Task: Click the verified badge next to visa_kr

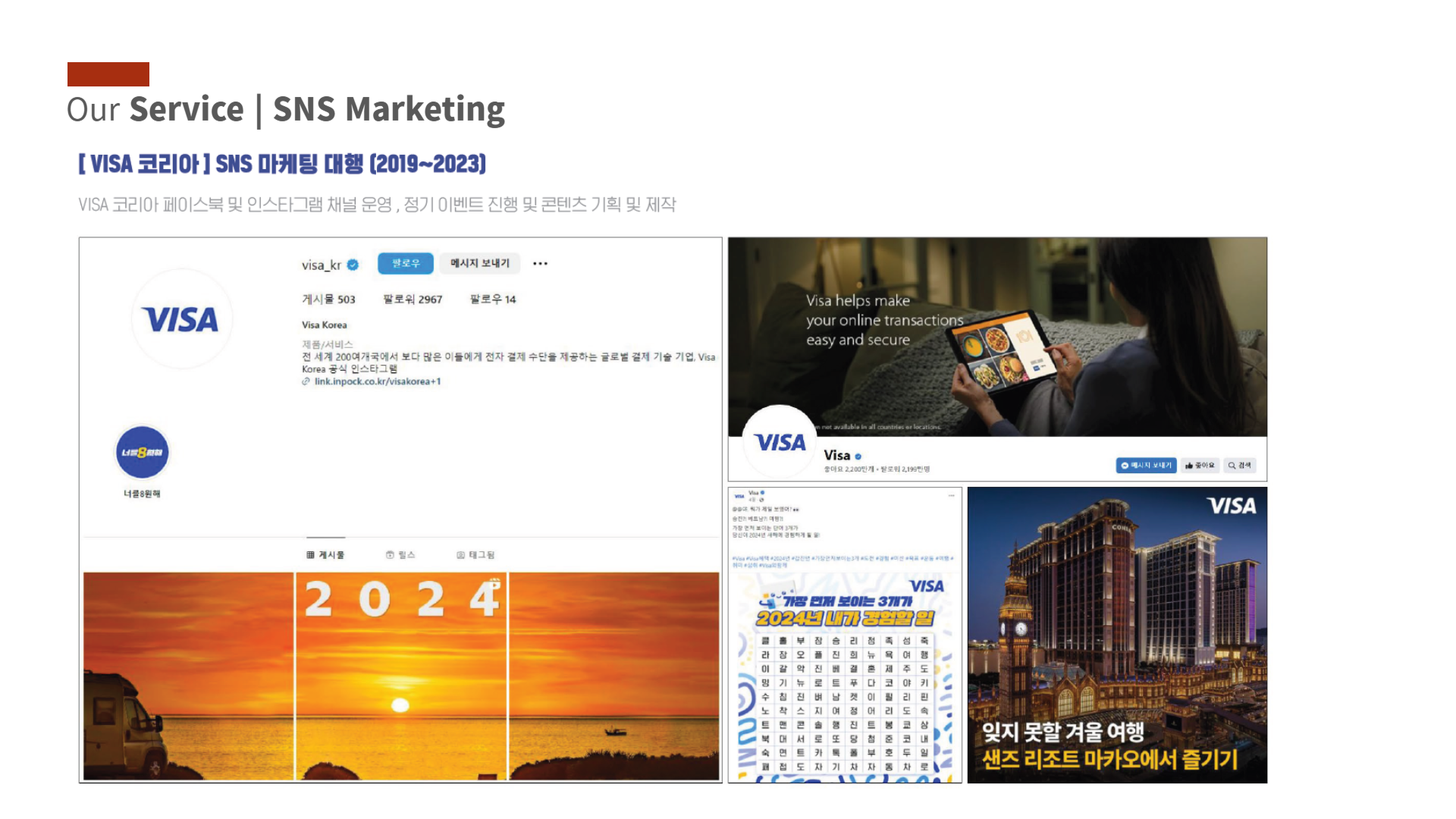Action: [353, 265]
